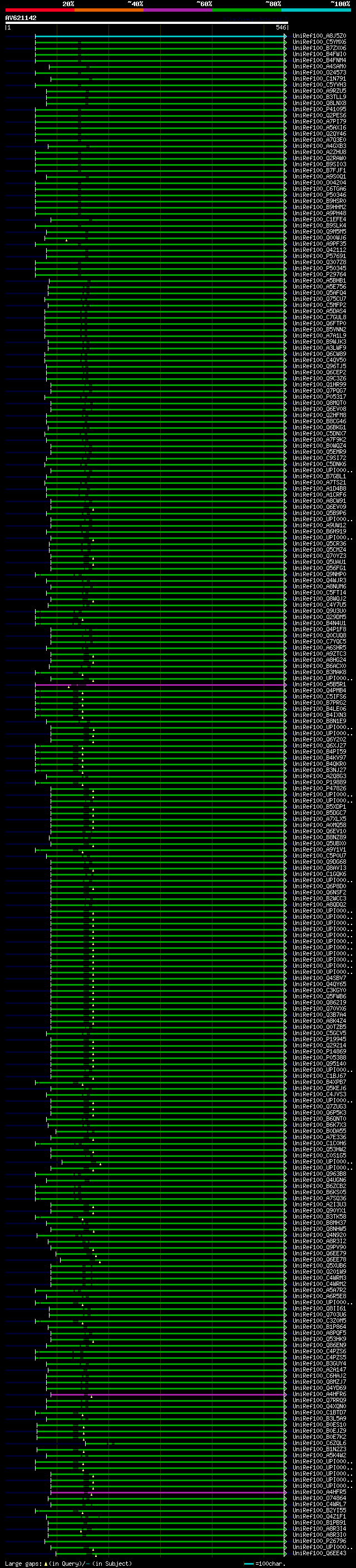356x1568 pixels.
Task: Open UniRef100_A7F9K2 hit label
Action: pyautogui.click(x=319, y=439)
